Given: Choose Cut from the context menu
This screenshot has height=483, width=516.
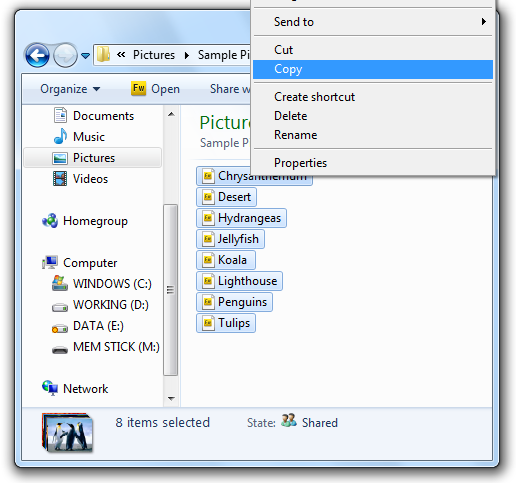Looking at the screenshot, I should 373,50.
